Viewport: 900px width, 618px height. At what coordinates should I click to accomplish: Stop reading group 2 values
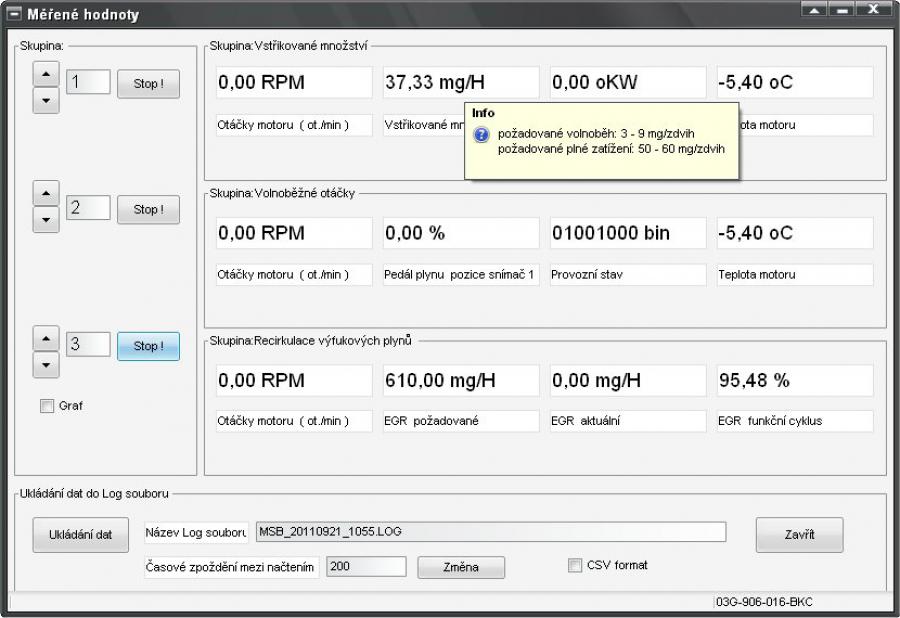[x=148, y=209]
